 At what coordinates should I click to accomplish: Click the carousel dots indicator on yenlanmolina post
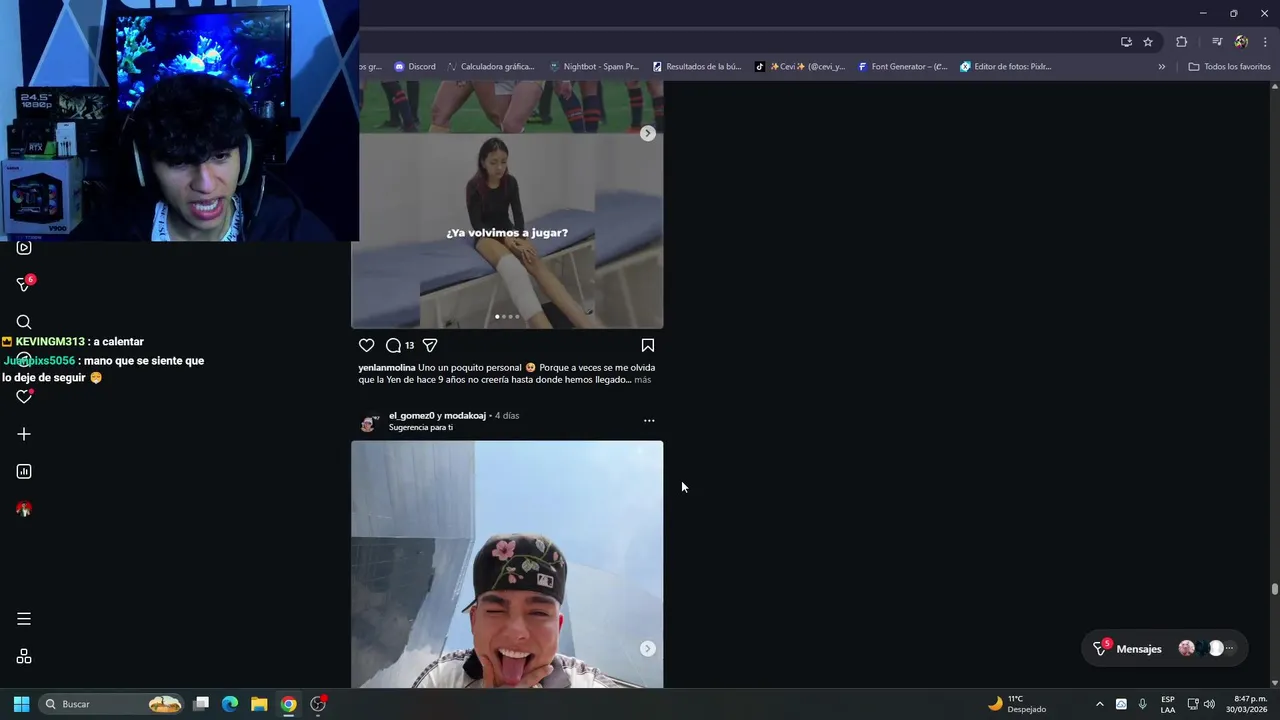click(x=507, y=317)
